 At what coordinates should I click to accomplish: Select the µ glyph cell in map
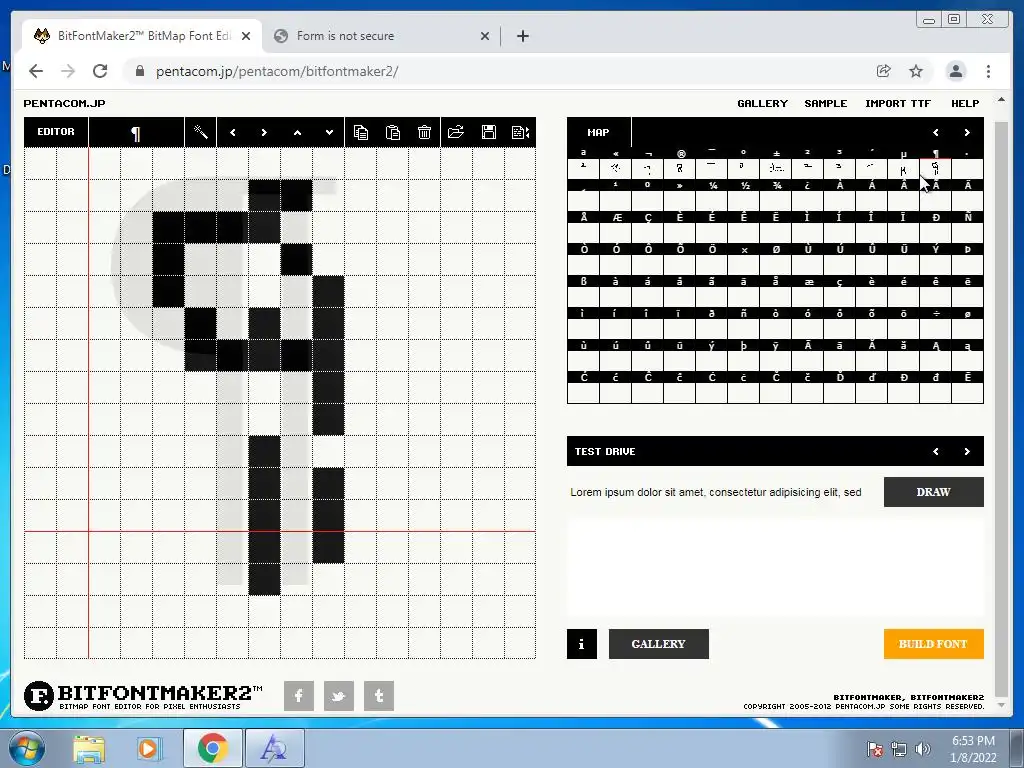[x=903, y=168]
